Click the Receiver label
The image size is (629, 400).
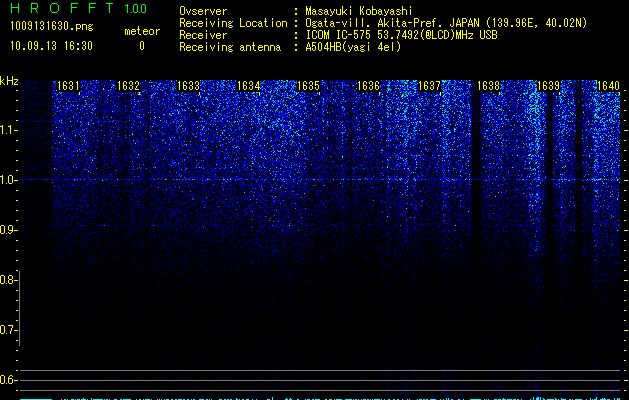tap(203, 35)
